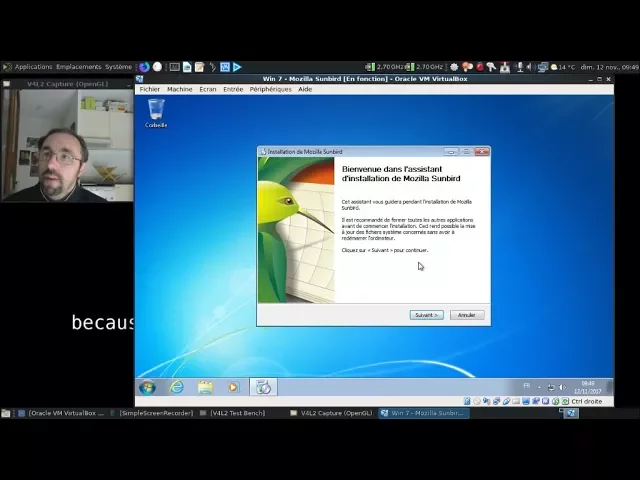Open the Emplacements menu in top panel

pos(79,67)
